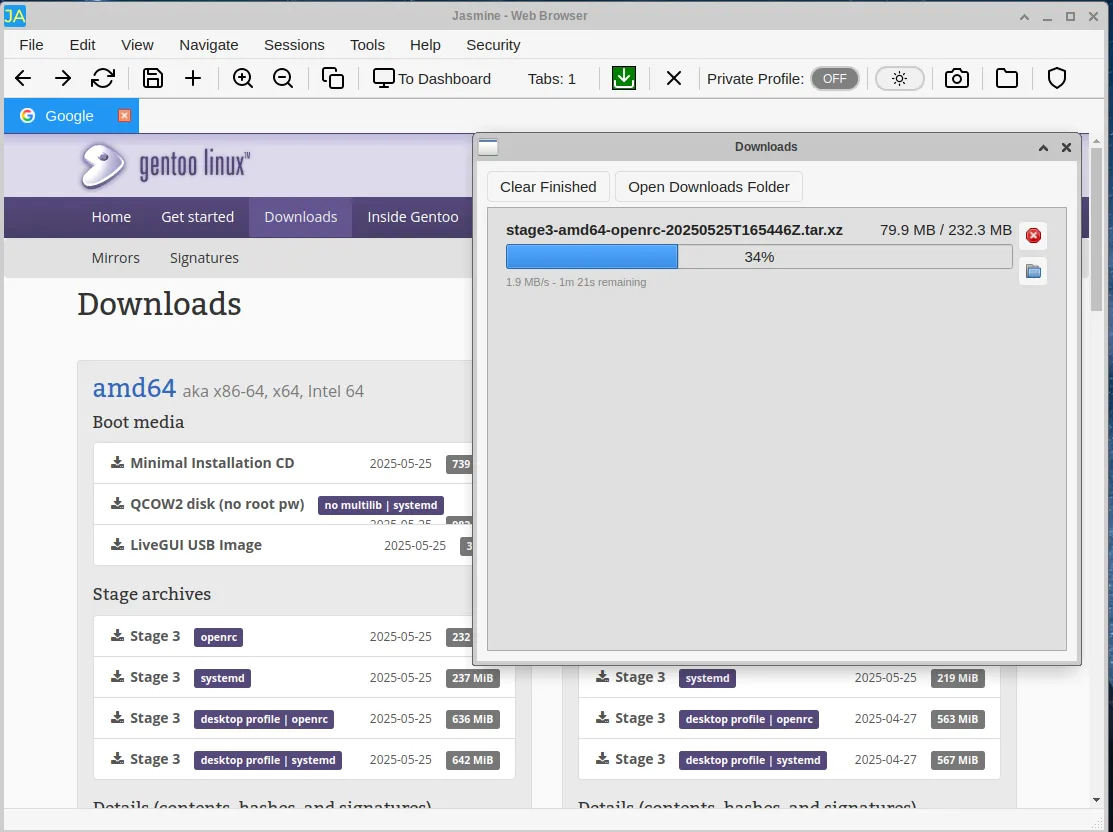This screenshot has width=1113, height=832.
Task: Click Open Downloads Folder button
Action: tap(708, 187)
